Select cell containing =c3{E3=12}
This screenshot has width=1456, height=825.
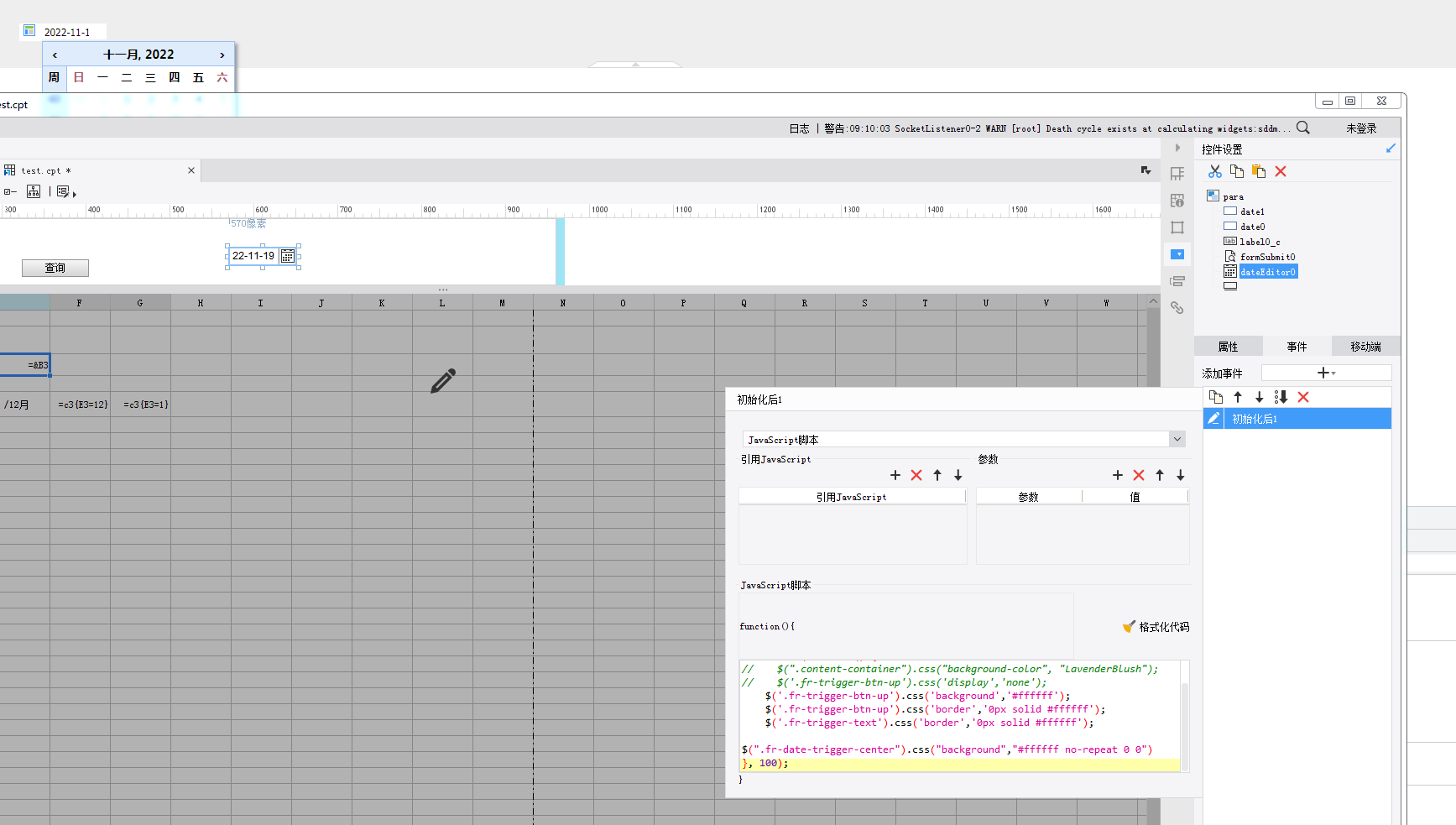coord(81,405)
